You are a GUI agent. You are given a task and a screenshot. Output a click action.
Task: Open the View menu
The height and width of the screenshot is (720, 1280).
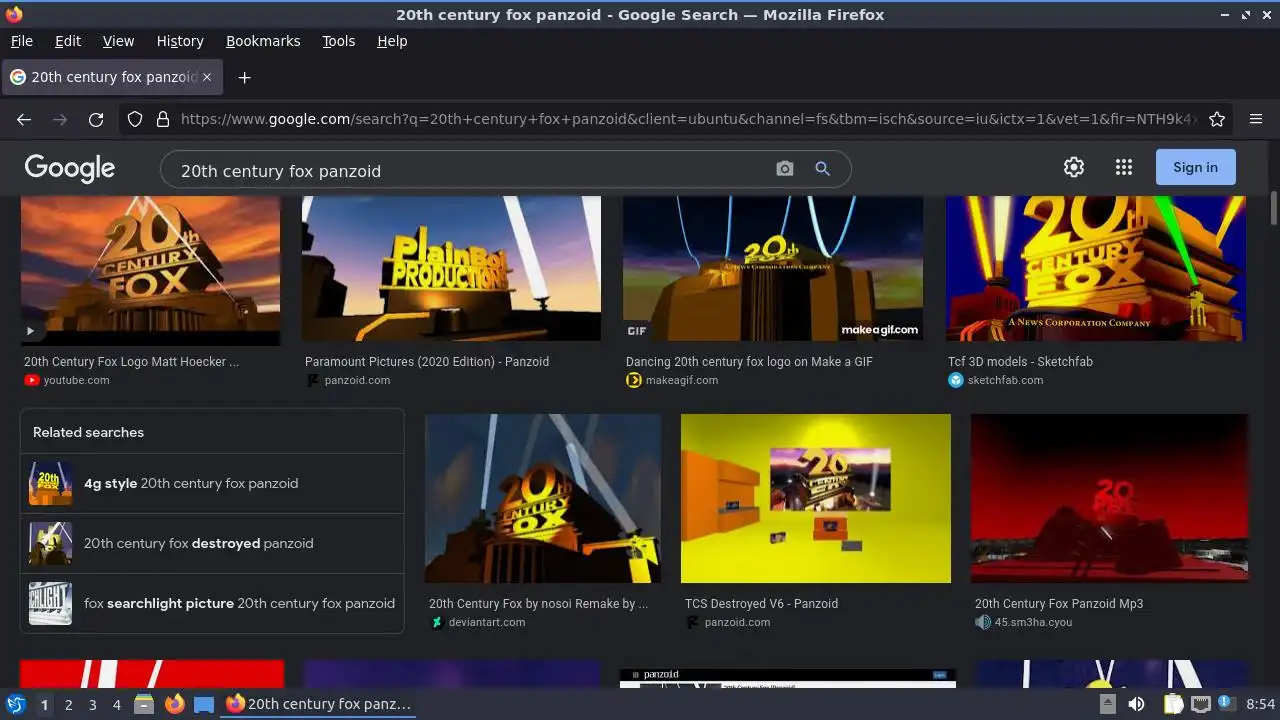click(x=118, y=41)
